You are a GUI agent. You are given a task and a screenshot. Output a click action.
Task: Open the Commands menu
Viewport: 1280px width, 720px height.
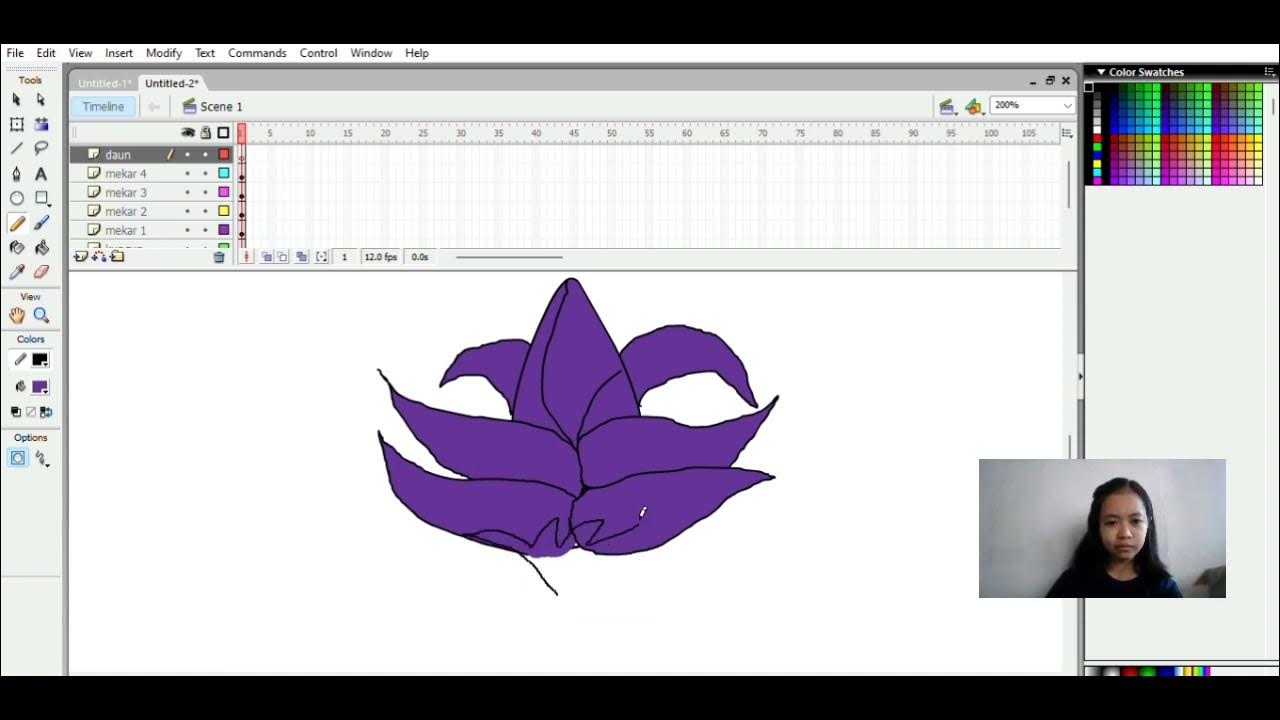(x=257, y=53)
